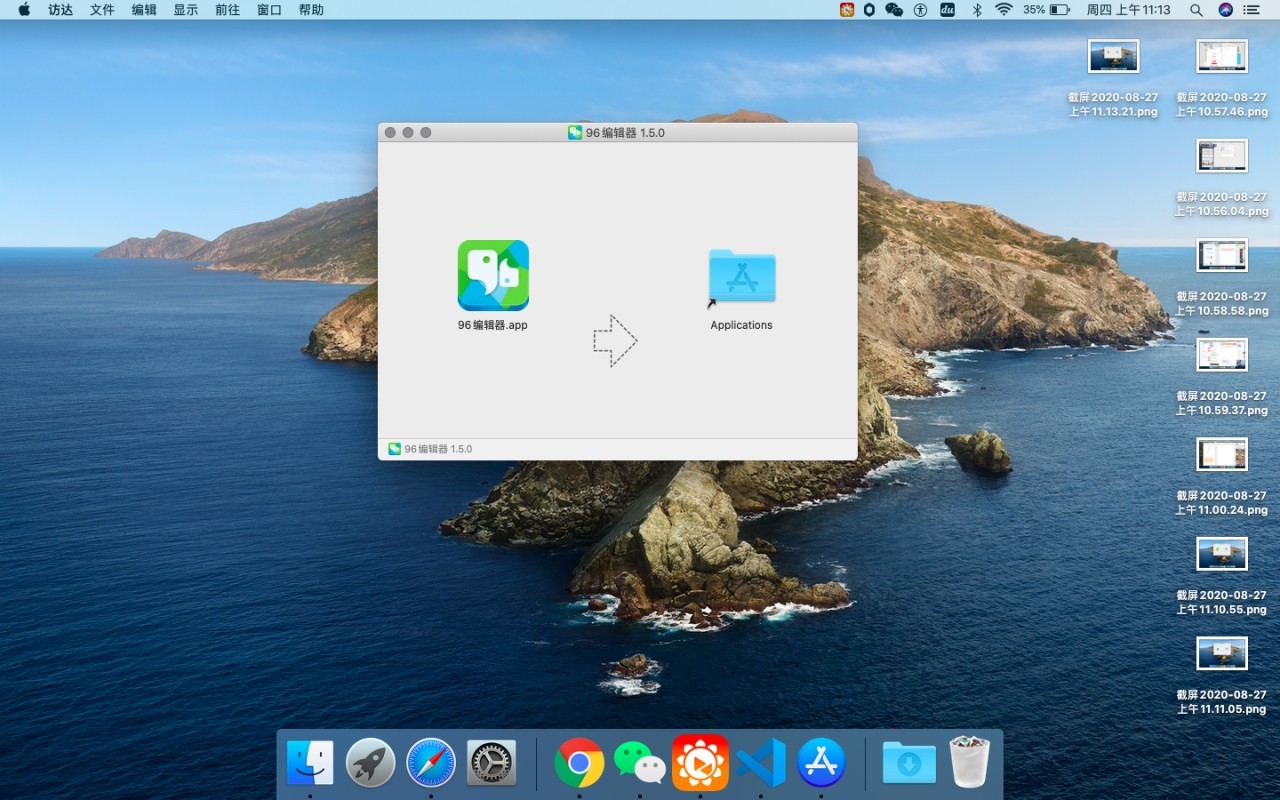The width and height of the screenshot is (1280, 800).
Task: Open the 窗口 menu
Action: pyautogui.click(x=269, y=10)
